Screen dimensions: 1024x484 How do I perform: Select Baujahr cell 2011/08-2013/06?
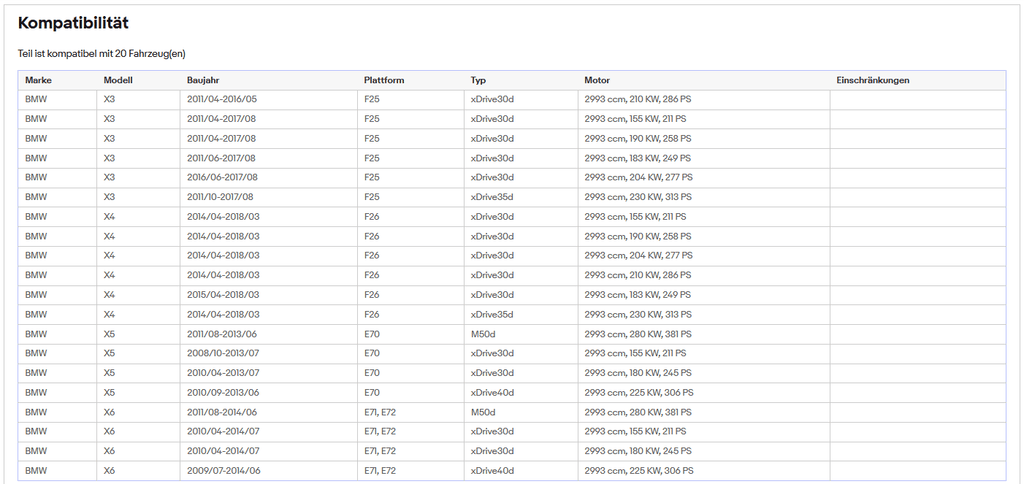click(222, 334)
